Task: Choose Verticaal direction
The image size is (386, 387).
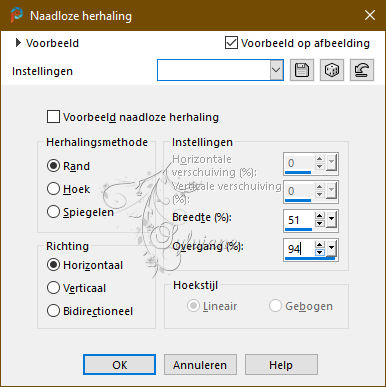Action: 53,288
